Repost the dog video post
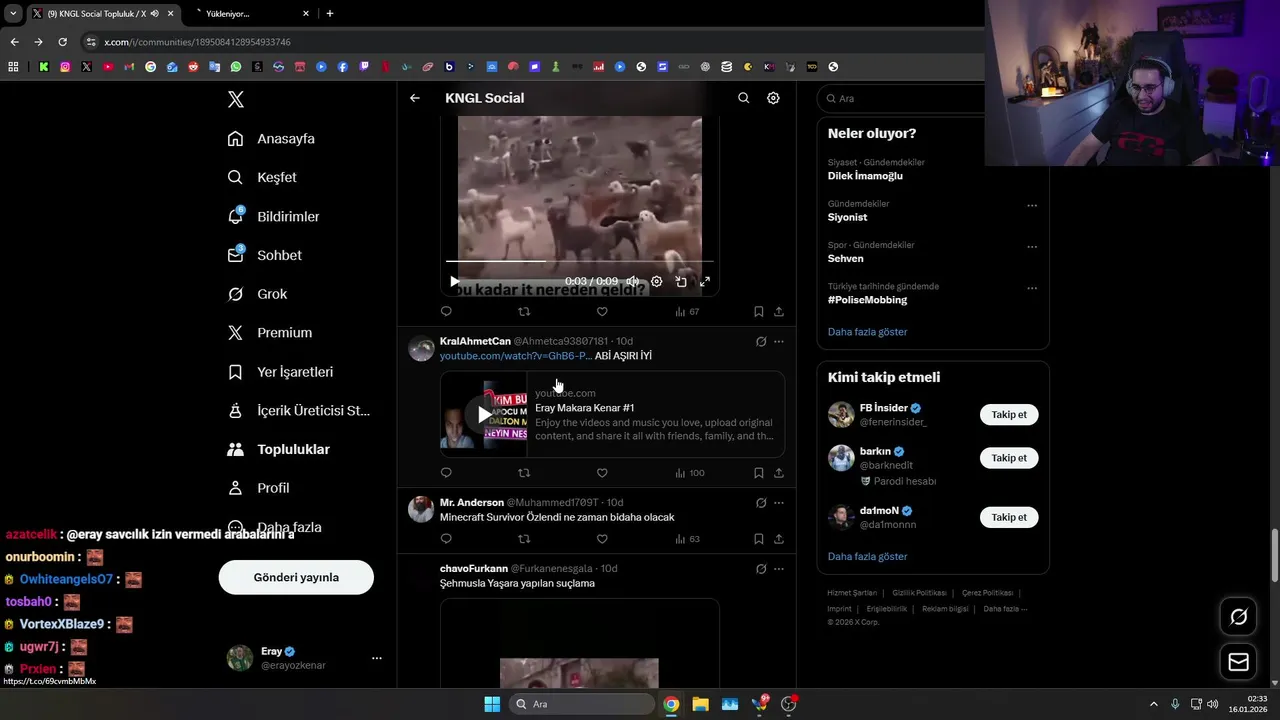 point(524,312)
